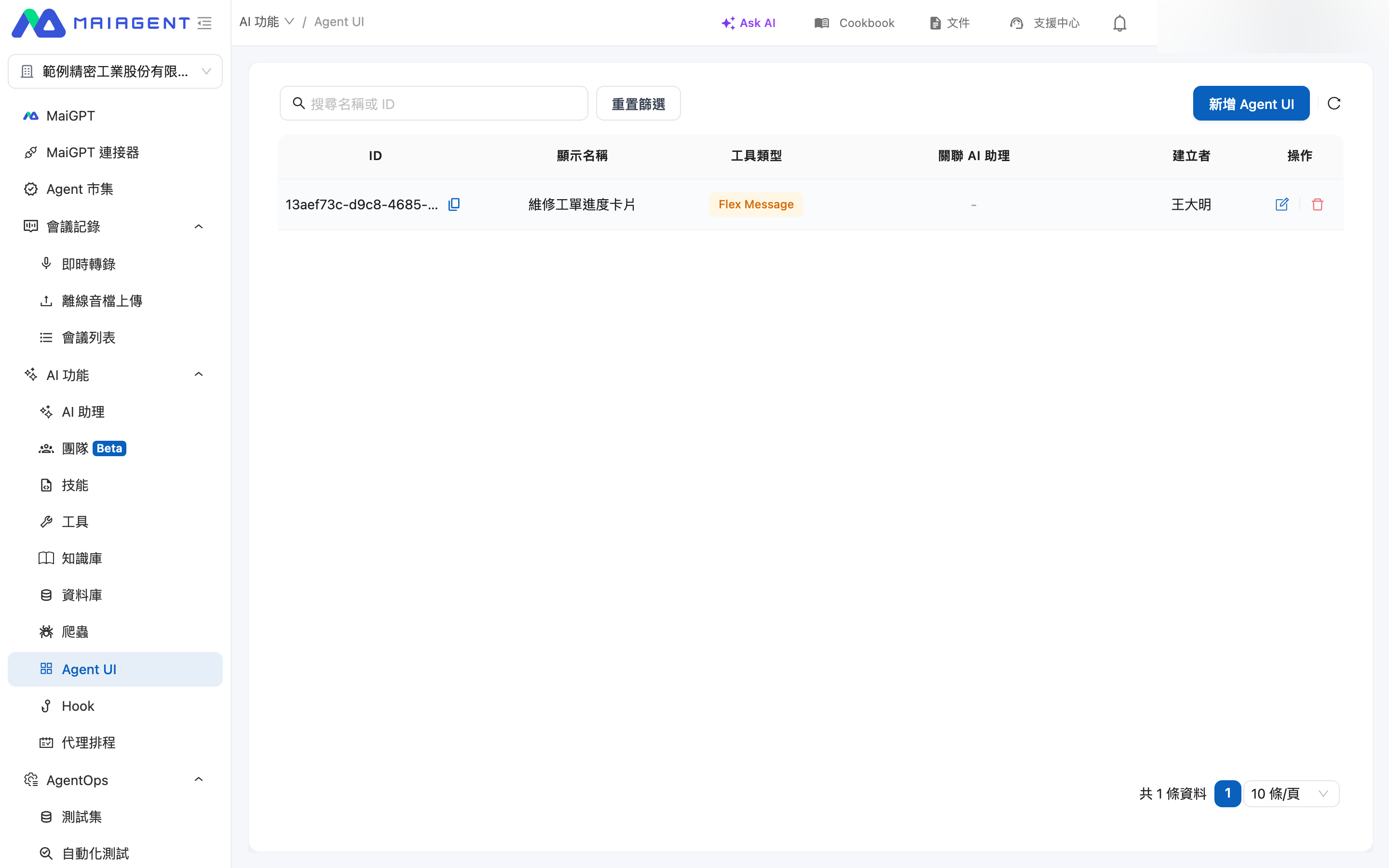
Task: Delete the 維修工單進度卡片 row
Action: [1317, 204]
